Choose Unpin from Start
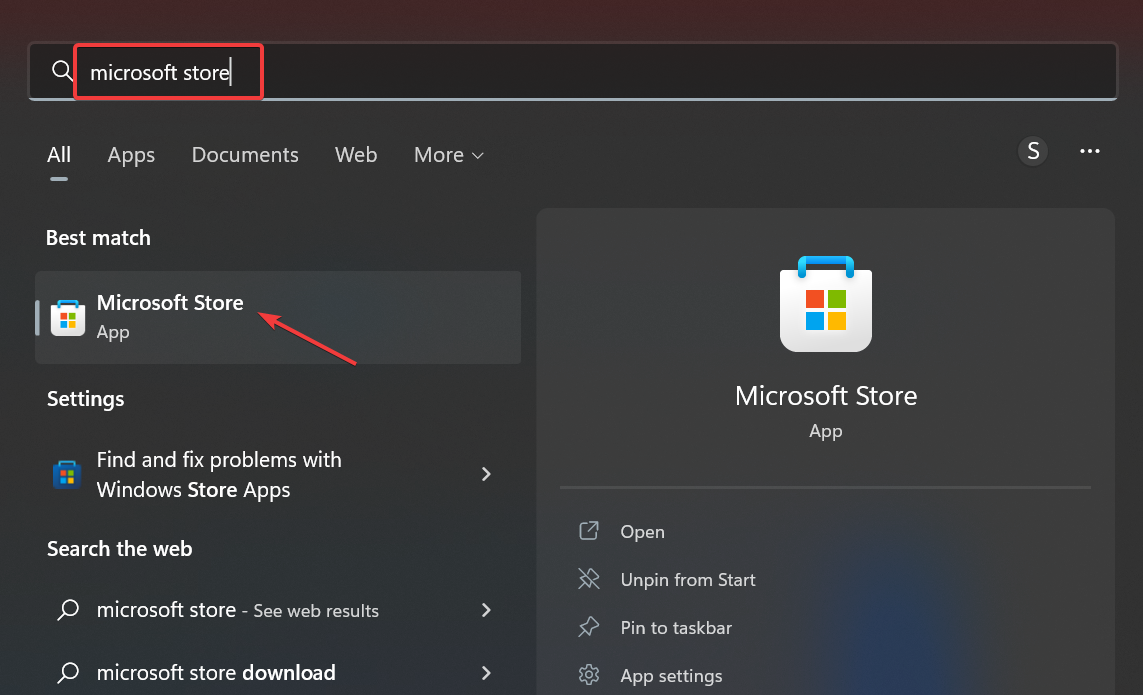1143x695 pixels. click(687, 580)
